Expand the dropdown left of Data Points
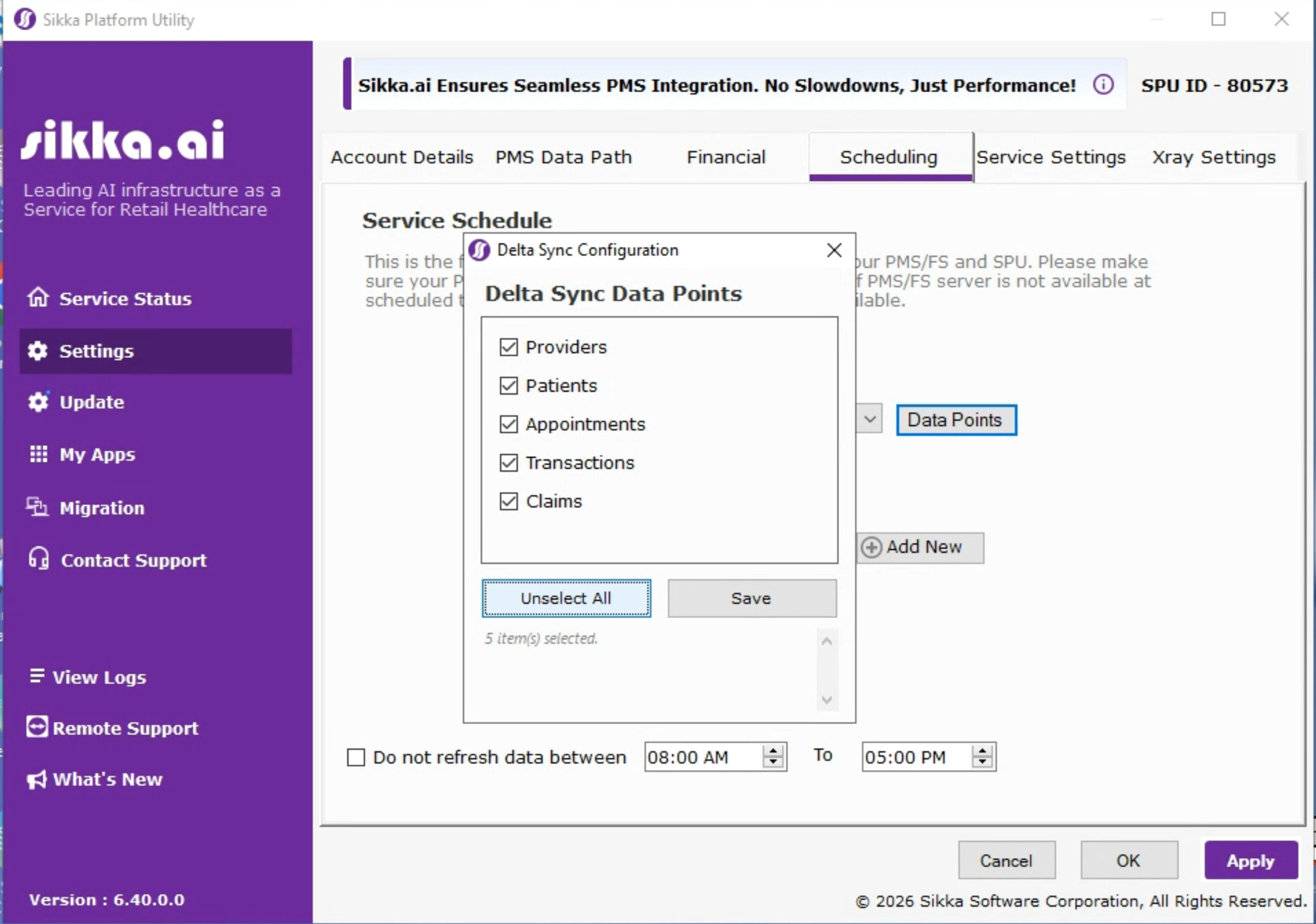This screenshot has width=1316, height=924. [870, 419]
